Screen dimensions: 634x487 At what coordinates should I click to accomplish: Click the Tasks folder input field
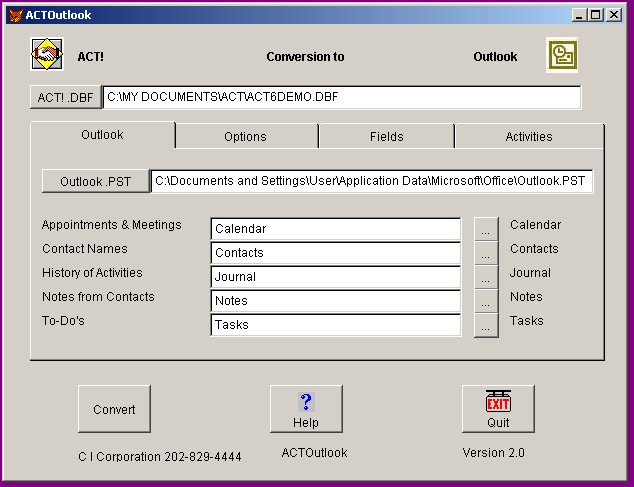pyautogui.click(x=336, y=324)
